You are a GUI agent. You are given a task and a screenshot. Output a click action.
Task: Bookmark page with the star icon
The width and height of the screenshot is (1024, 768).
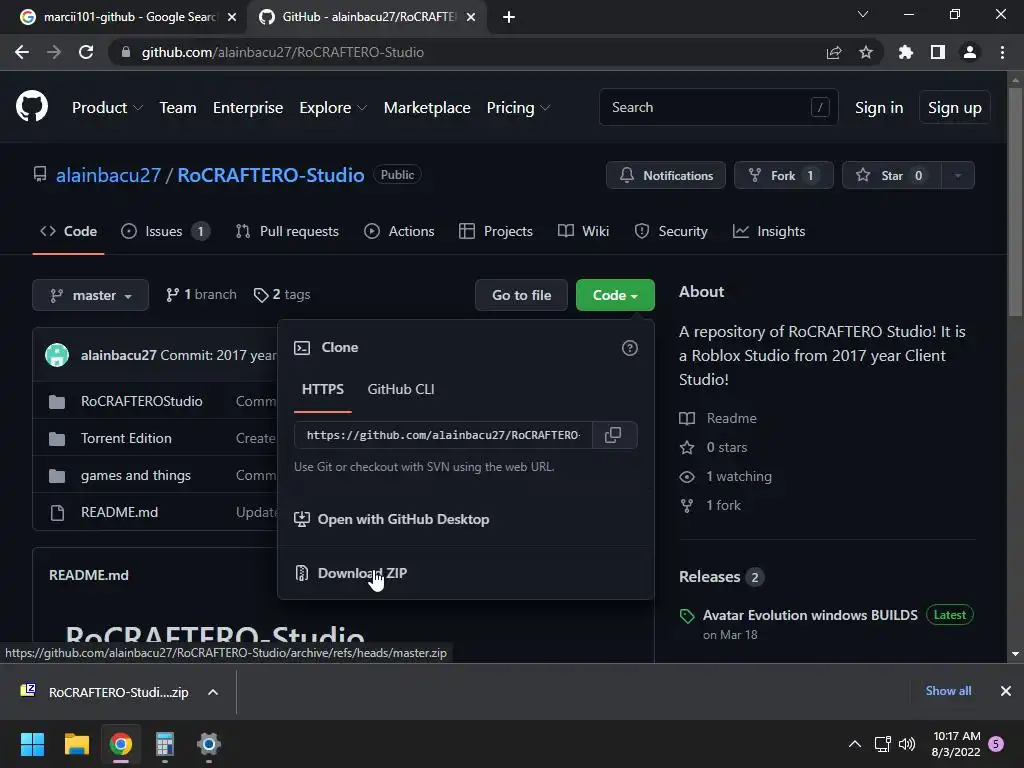coord(866,52)
